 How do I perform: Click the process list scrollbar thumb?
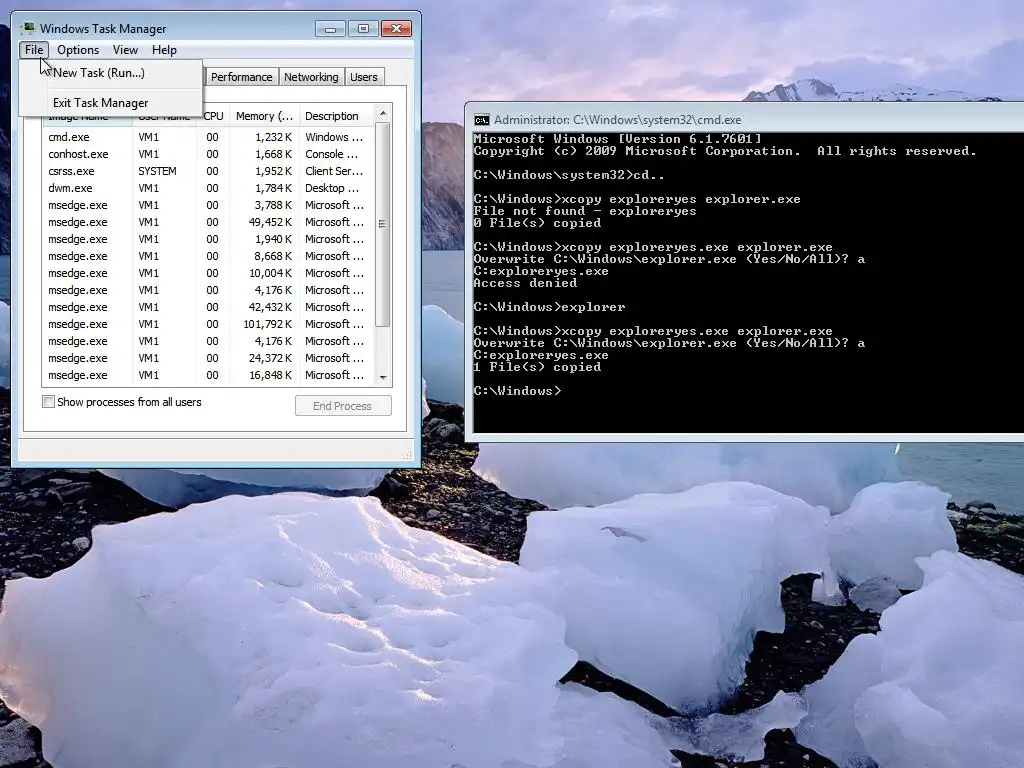(383, 225)
